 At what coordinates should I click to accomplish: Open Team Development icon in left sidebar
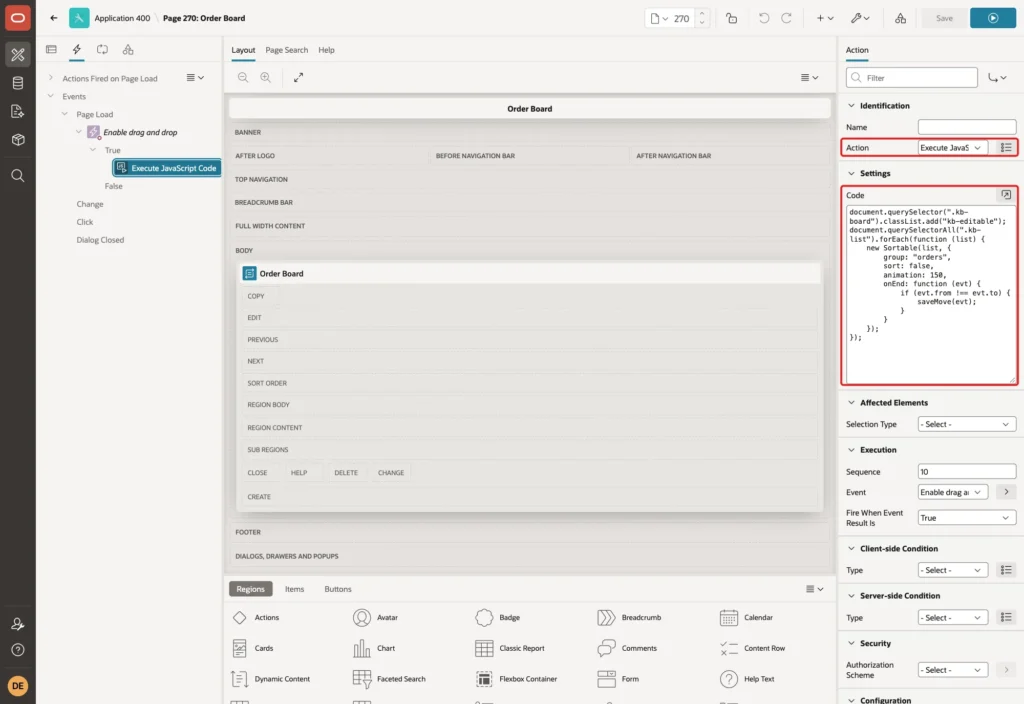(x=18, y=112)
